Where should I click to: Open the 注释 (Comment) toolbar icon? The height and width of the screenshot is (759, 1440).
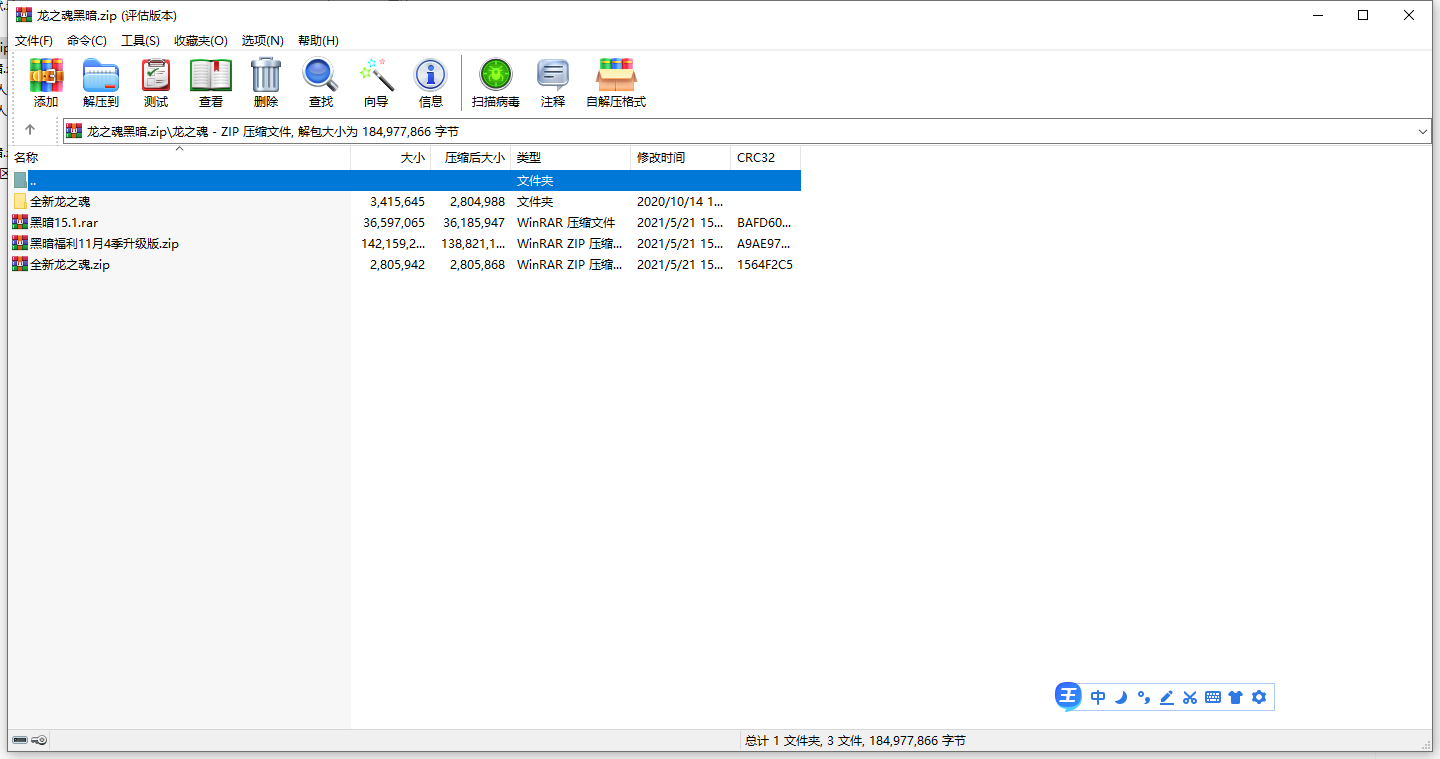(x=553, y=82)
